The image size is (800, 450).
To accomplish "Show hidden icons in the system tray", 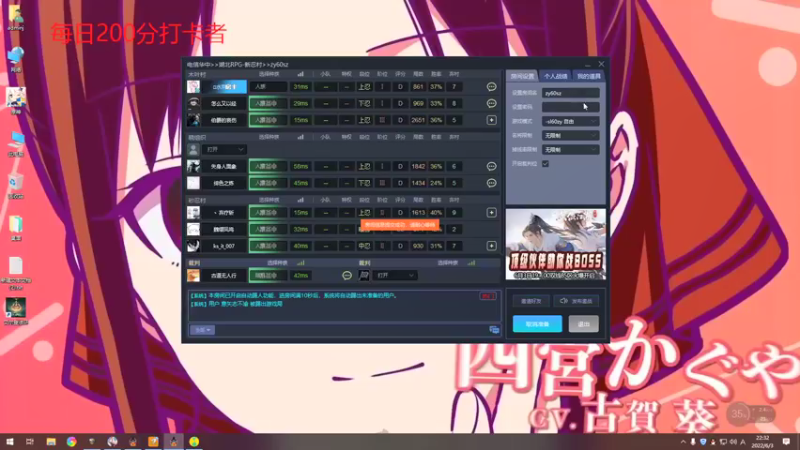I will point(683,442).
